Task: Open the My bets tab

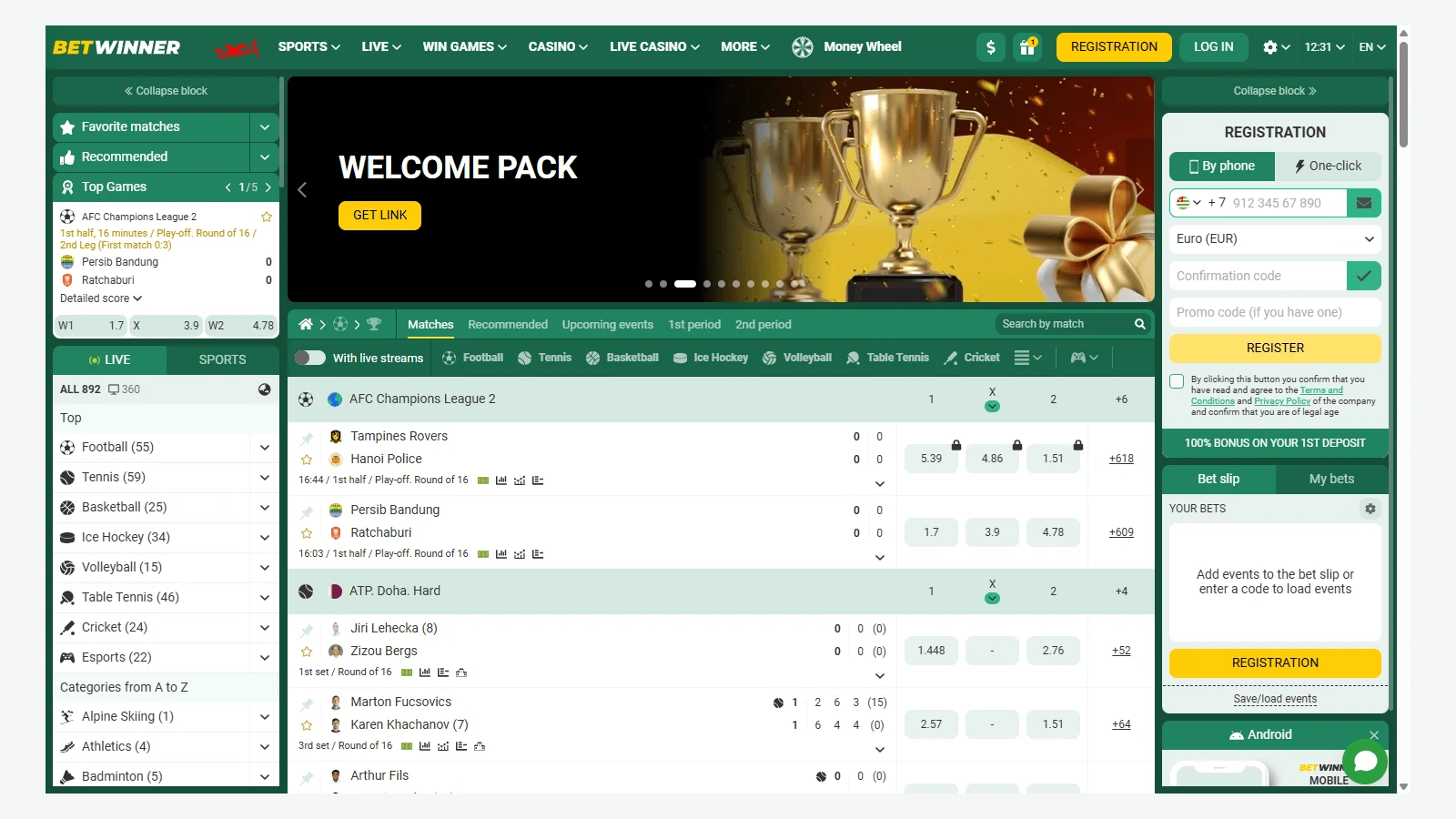Action: [1331, 480]
